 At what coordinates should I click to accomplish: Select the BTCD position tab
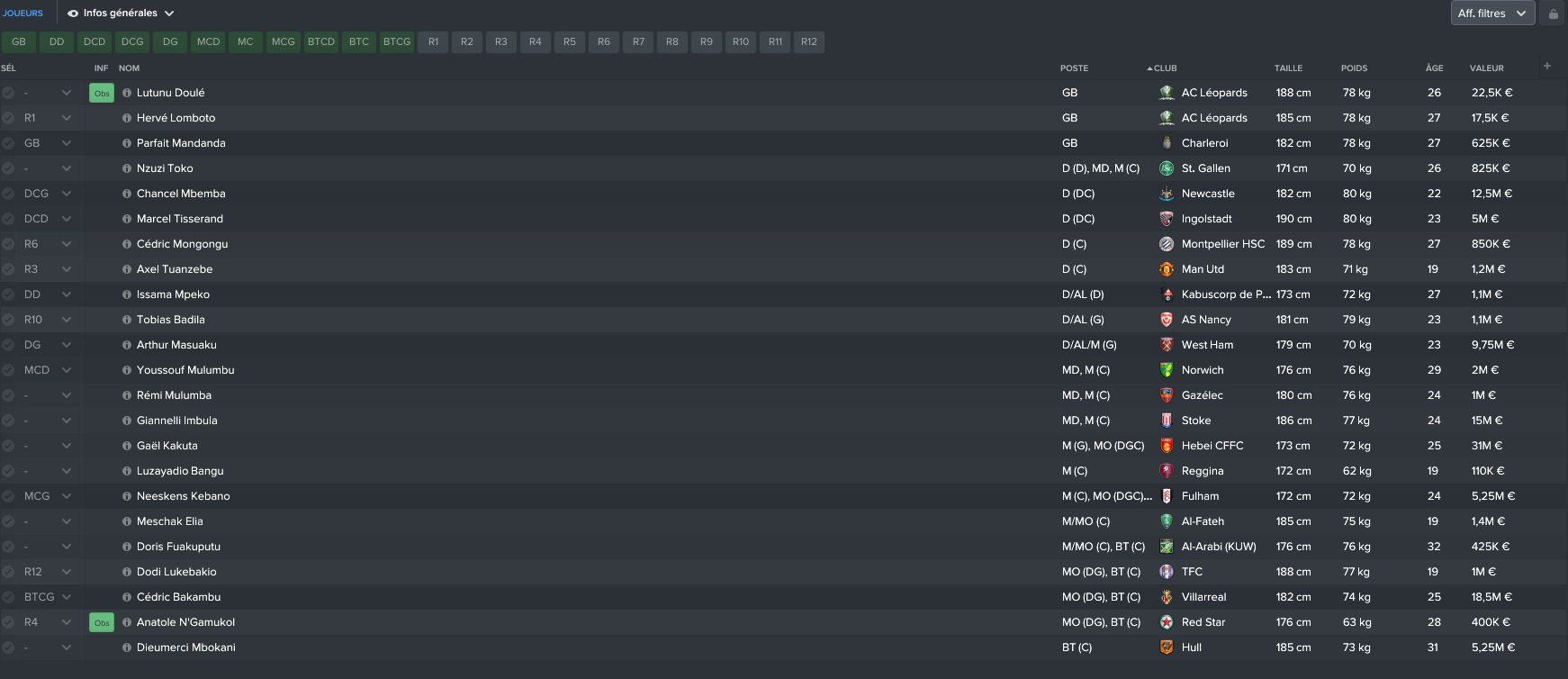tap(321, 41)
